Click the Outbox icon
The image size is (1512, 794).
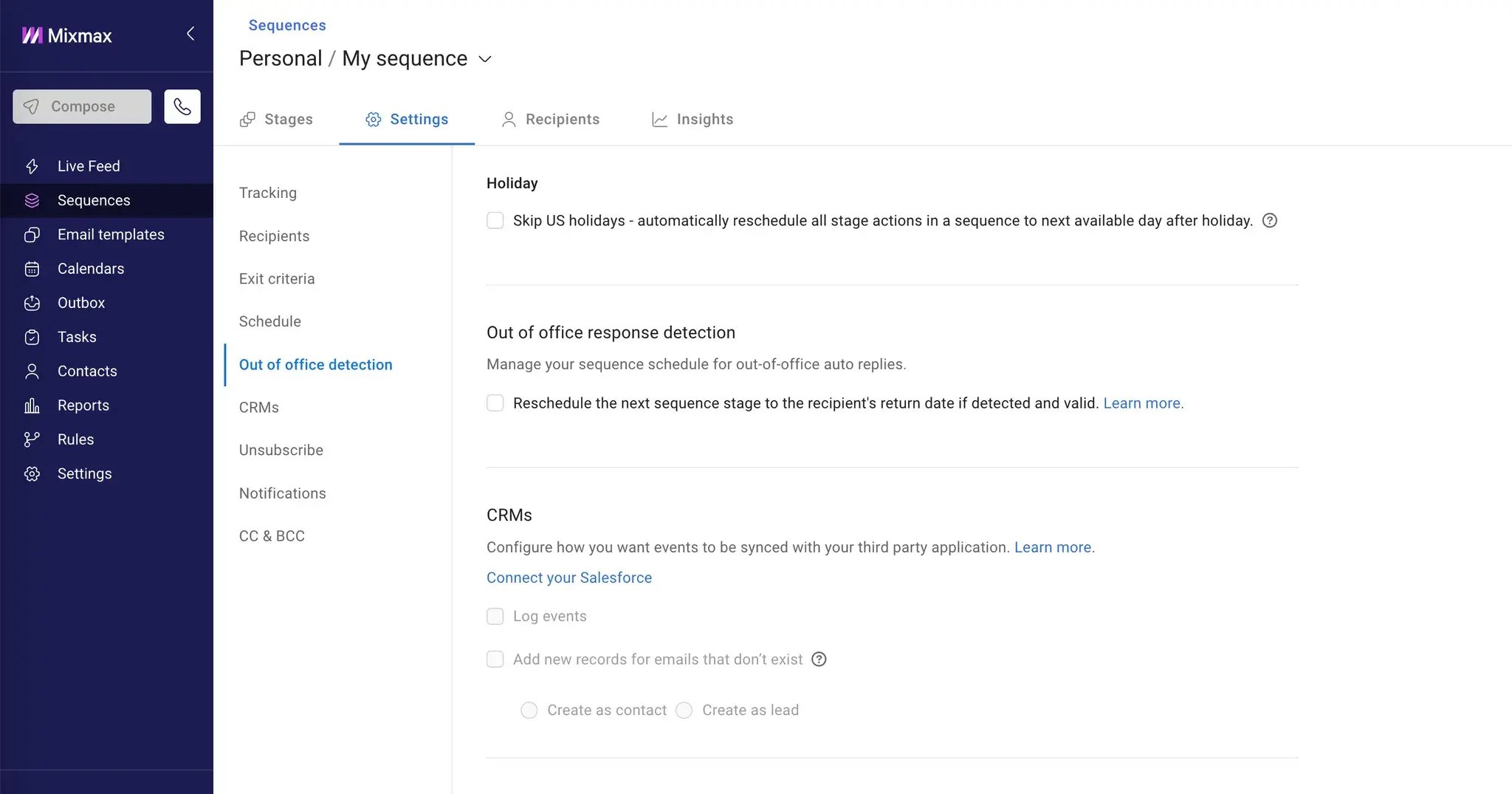point(32,303)
